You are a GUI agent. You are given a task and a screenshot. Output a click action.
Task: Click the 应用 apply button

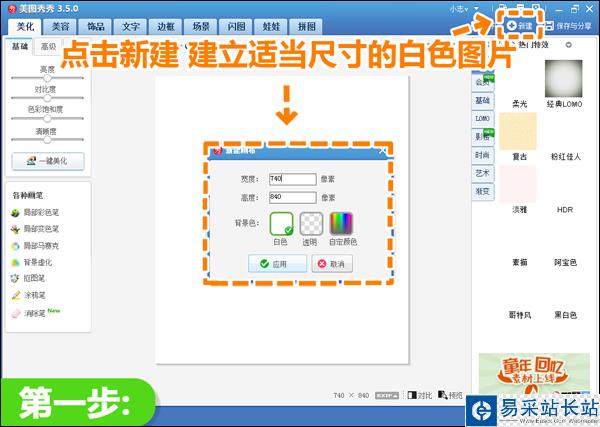(277, 264)
